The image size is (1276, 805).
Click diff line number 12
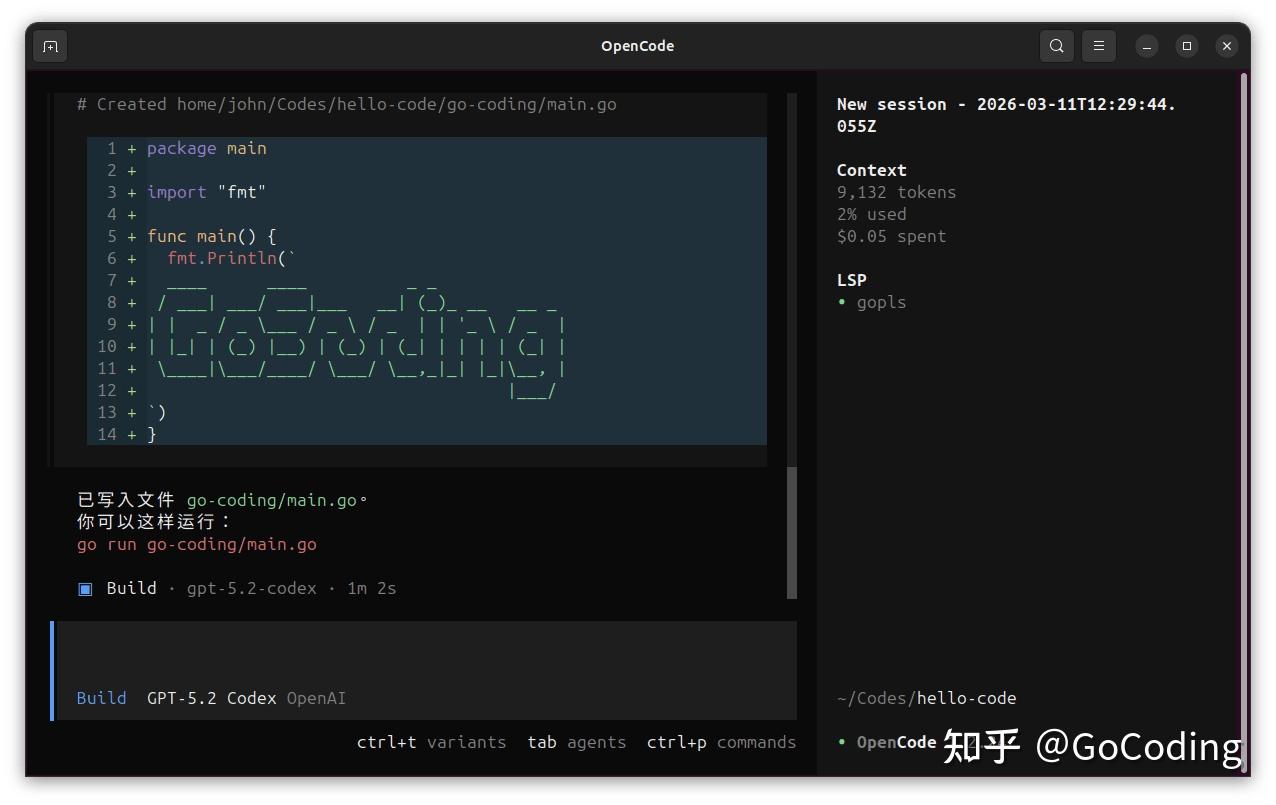click(107, 390)
